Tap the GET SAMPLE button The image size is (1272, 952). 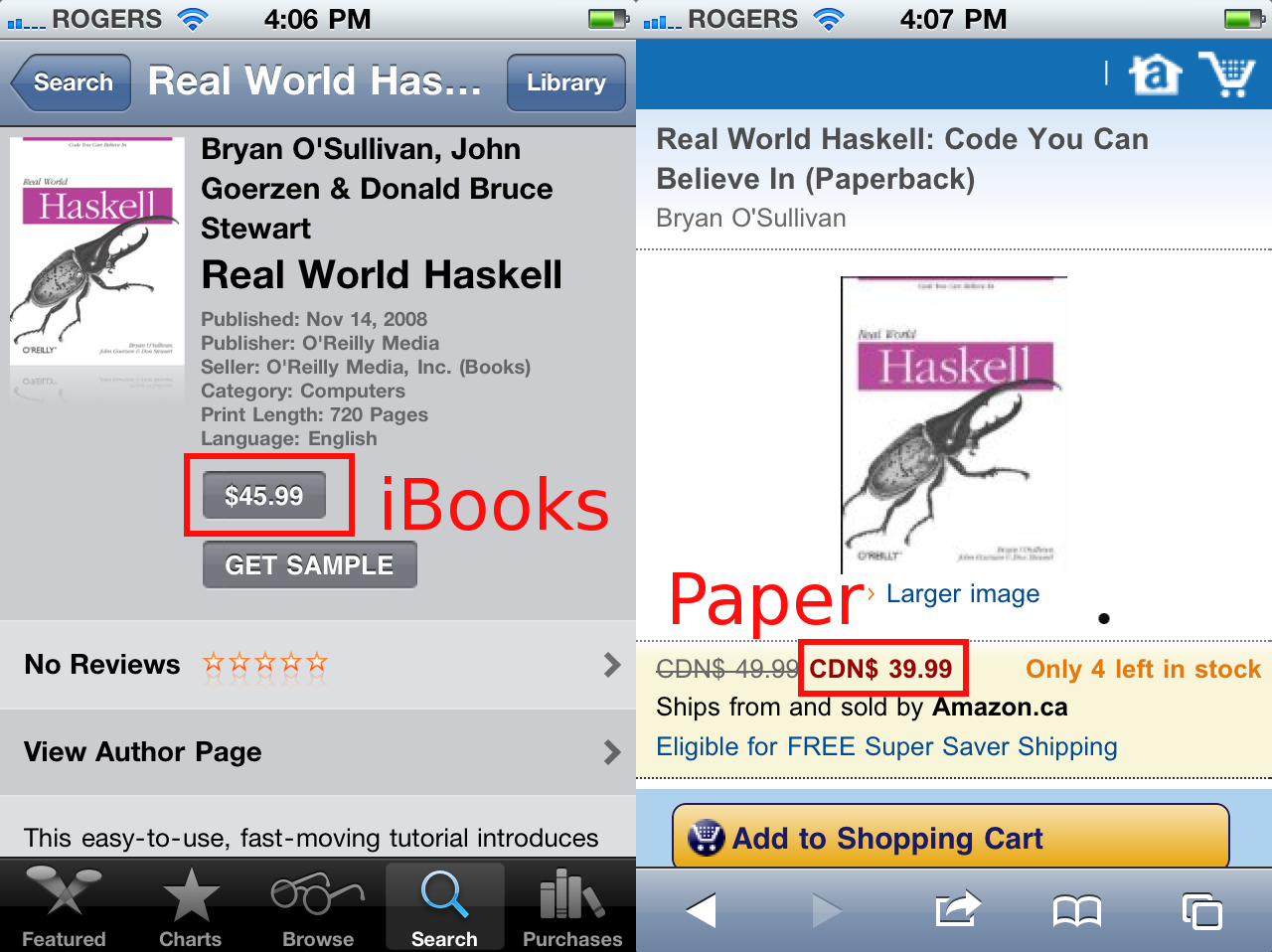coord(310,564)
